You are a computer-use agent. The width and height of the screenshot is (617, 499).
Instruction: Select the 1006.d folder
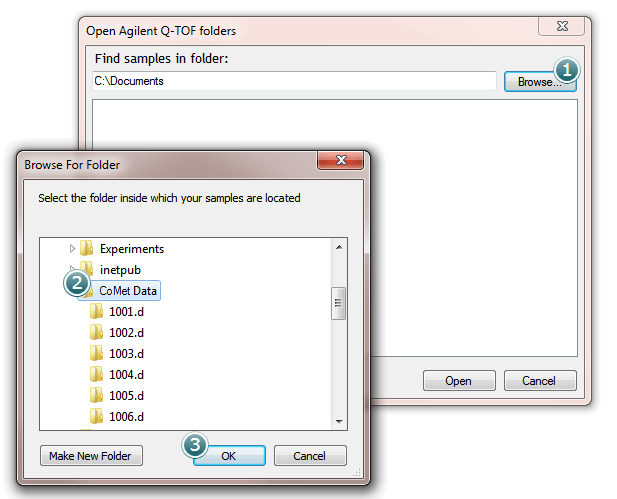pos(126,416)
